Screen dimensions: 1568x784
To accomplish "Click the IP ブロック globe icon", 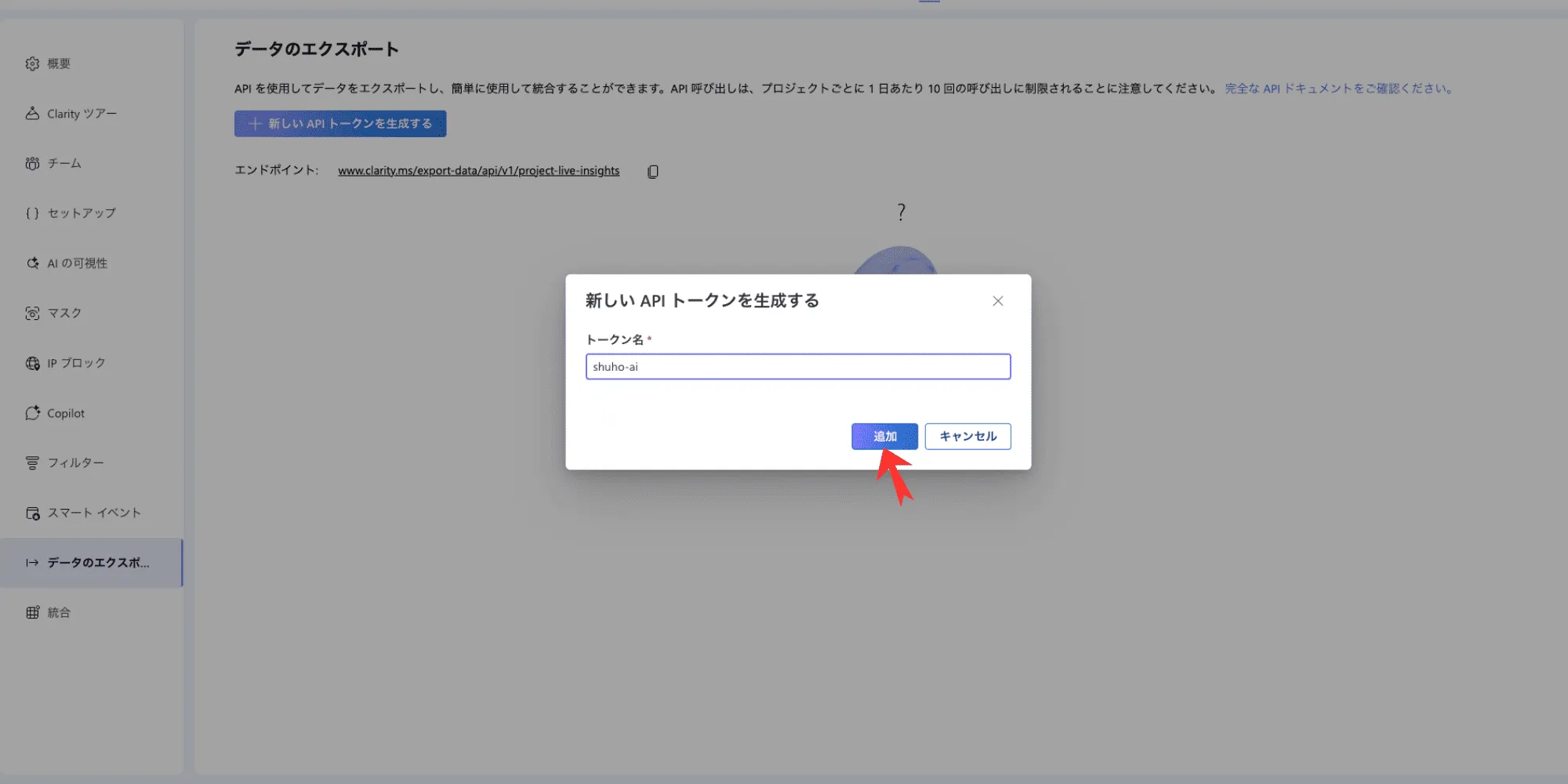I will pos(32,363).
